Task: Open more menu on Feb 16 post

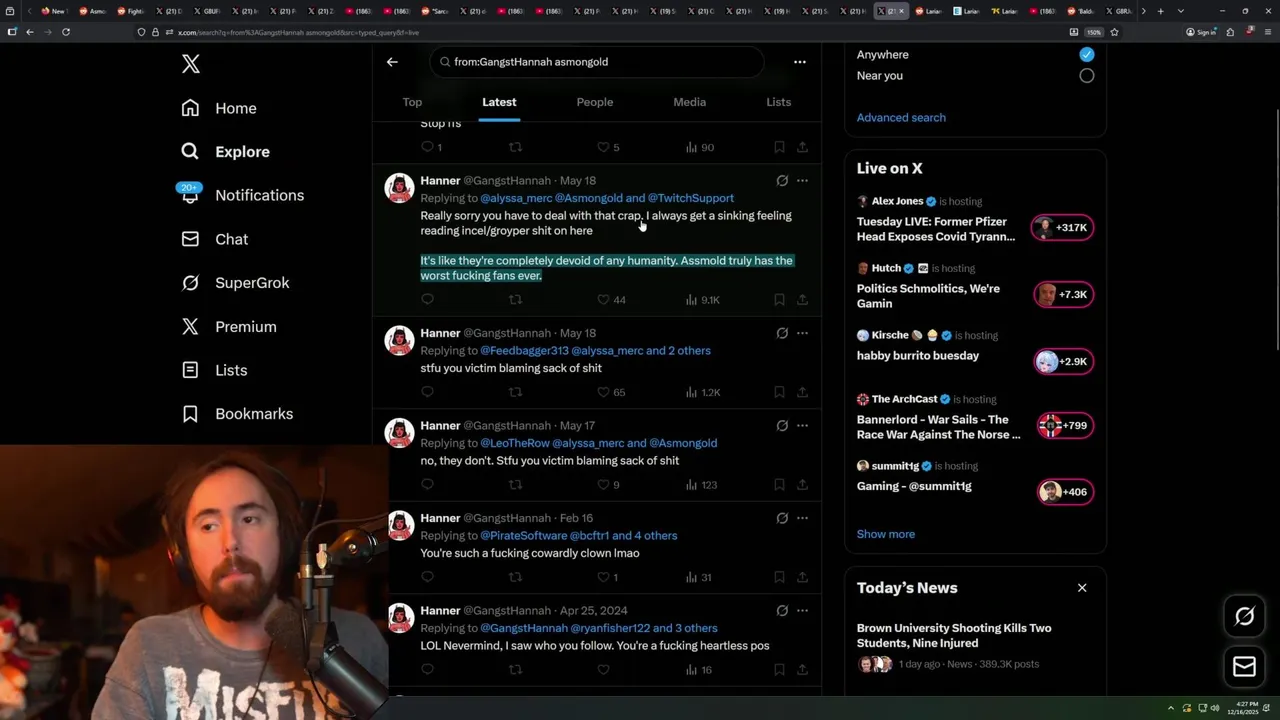Action: pos(802,518)
